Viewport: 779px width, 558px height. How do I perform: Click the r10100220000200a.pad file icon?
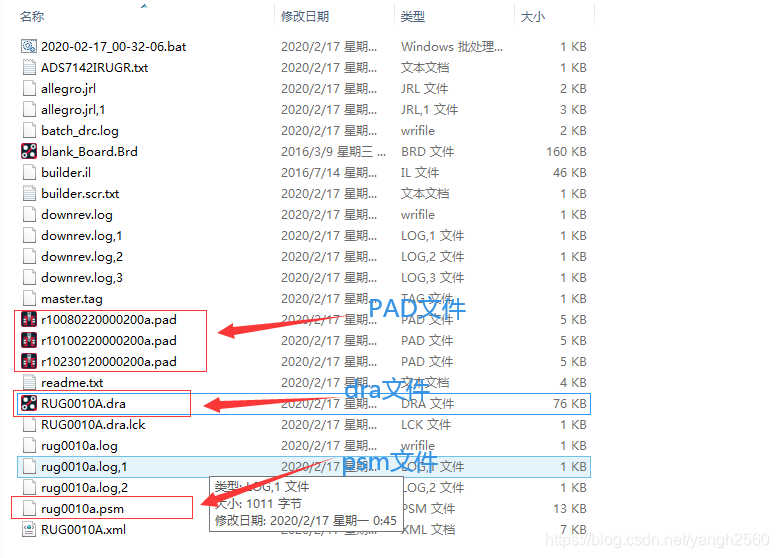[29, 341]
